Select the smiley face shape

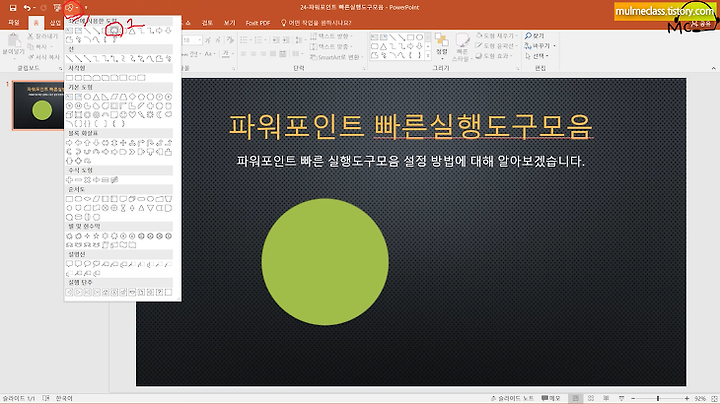(x=123, y=114)
